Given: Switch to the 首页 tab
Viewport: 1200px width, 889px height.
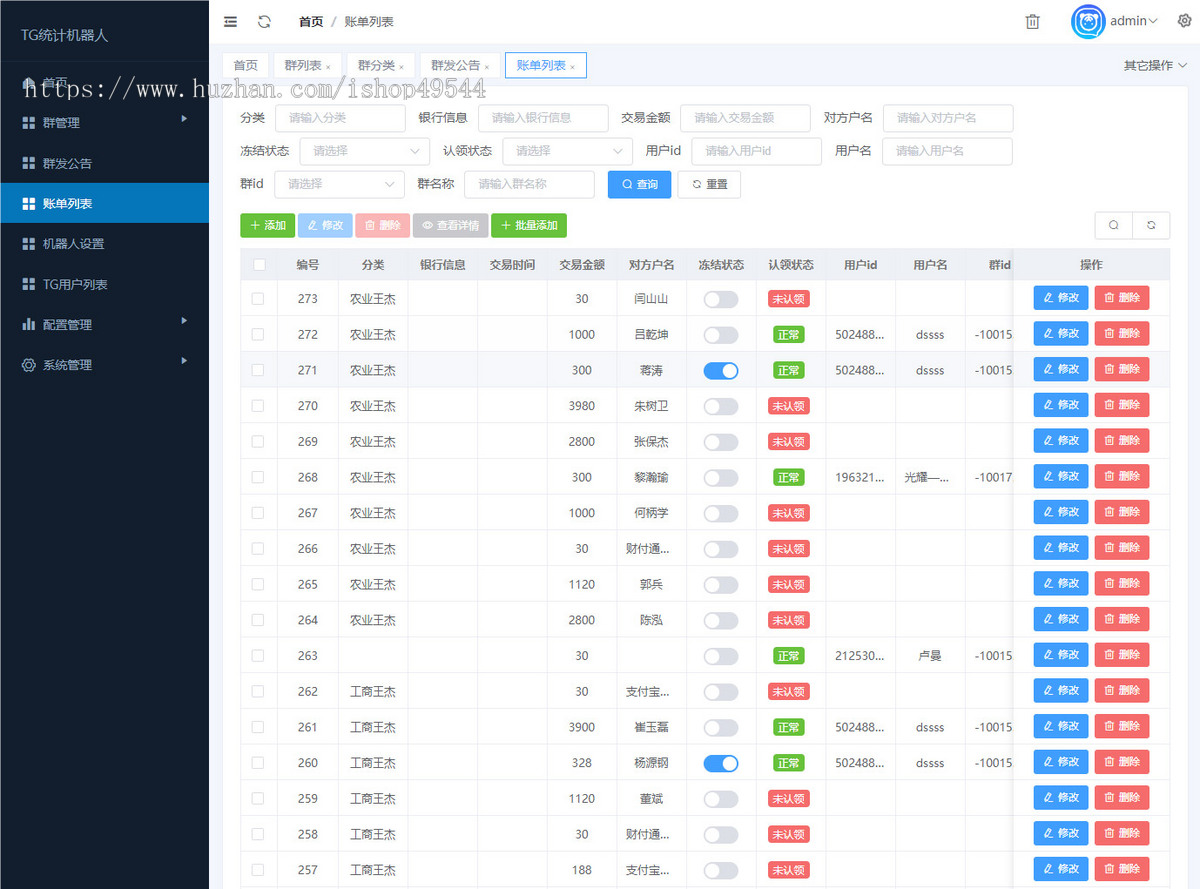Looking at the screenshot, I should (245, 65).
